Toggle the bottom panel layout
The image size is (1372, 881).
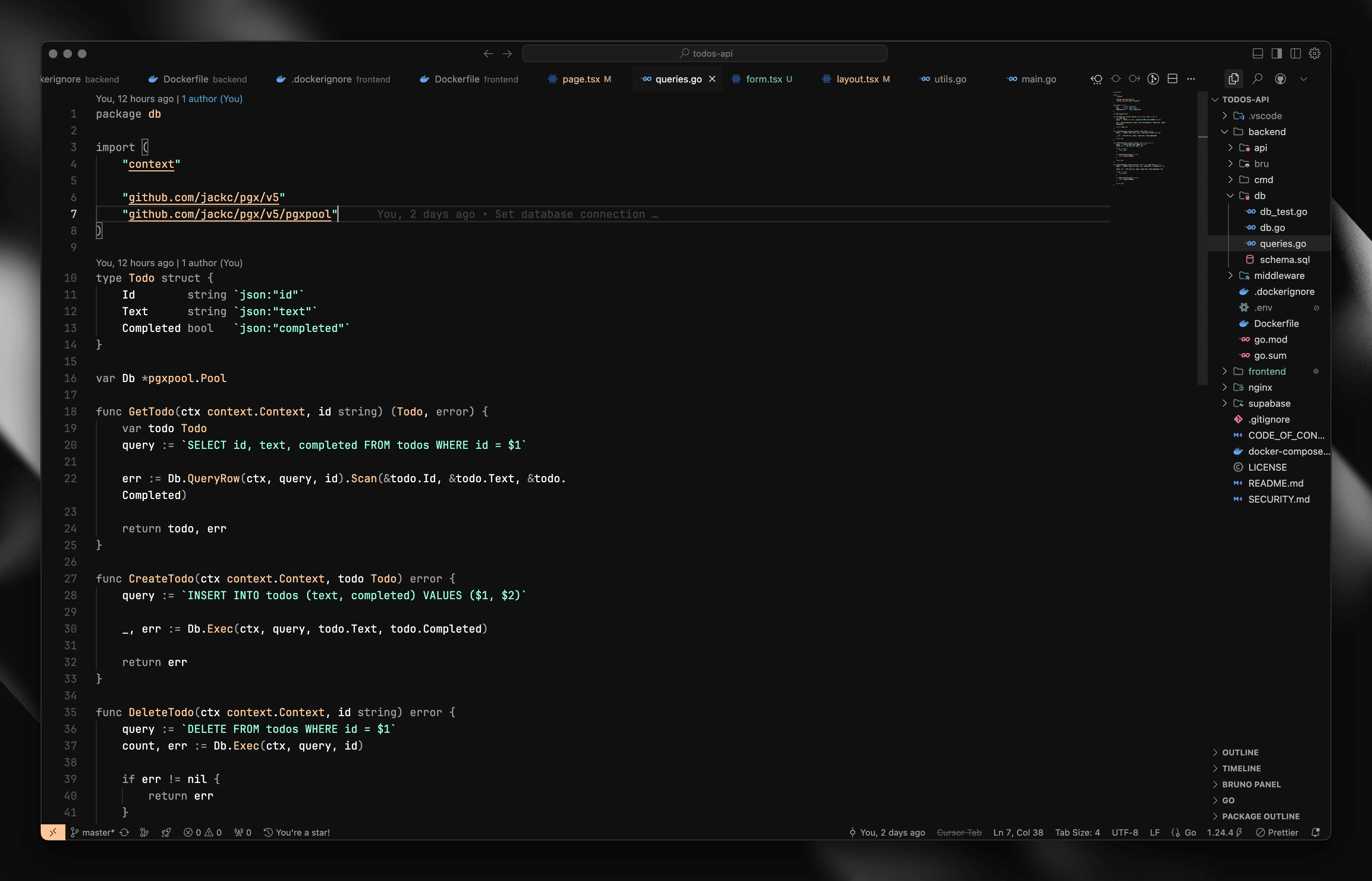[1258, 53]
